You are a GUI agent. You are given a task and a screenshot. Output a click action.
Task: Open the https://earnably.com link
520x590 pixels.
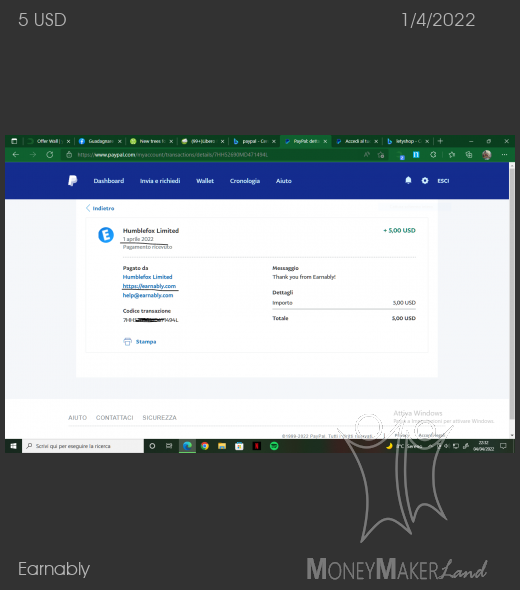pos(149,286)
